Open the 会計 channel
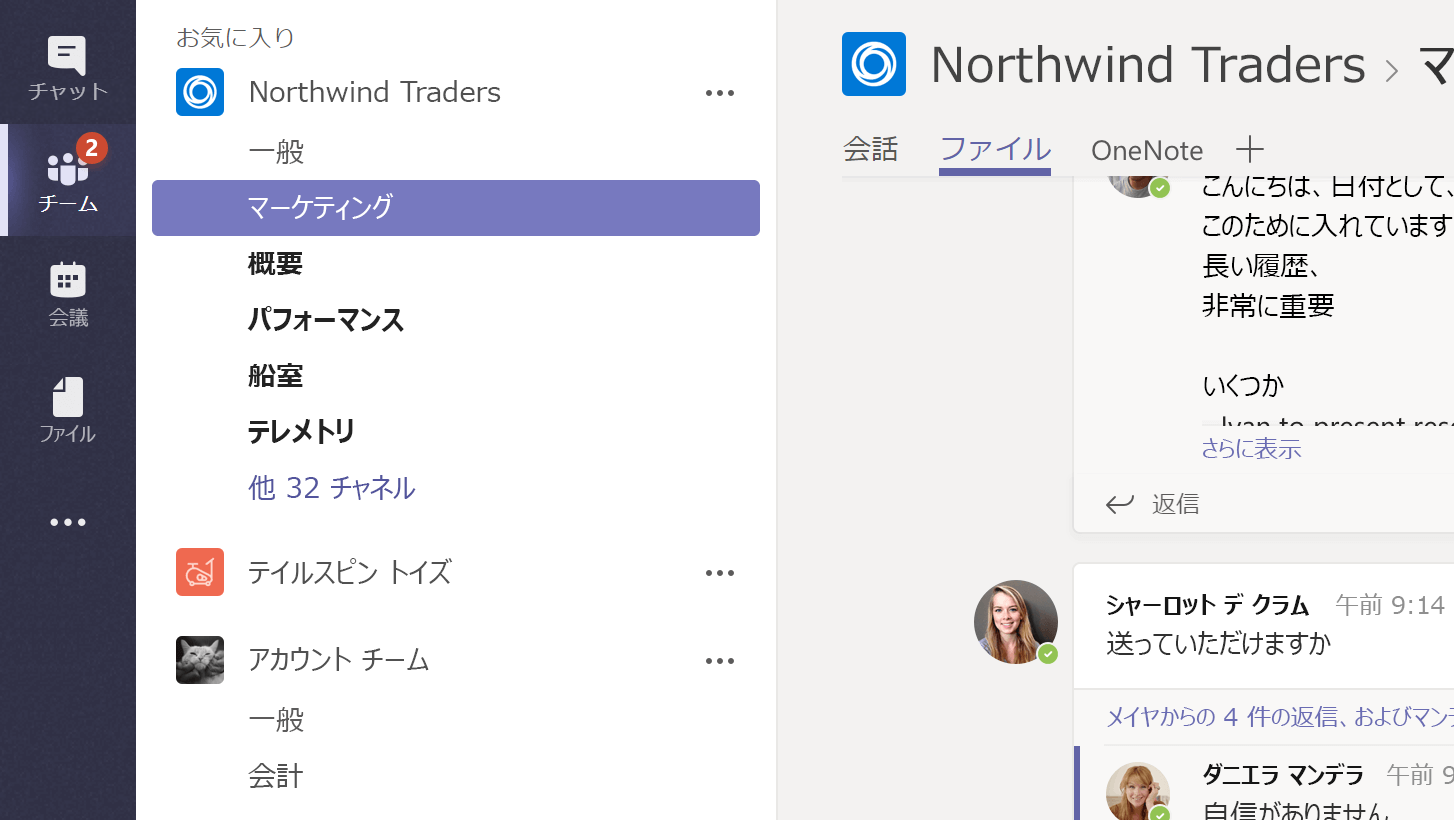 (276, 776)
